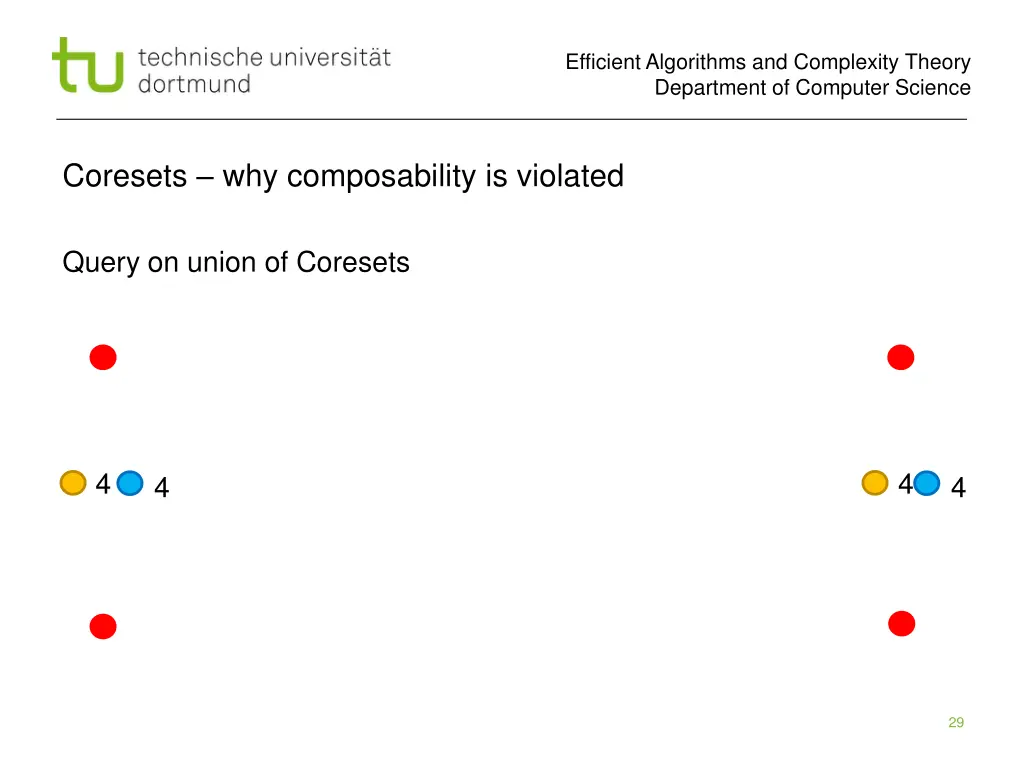Click the bottom-right red dot

coord(901,624)
